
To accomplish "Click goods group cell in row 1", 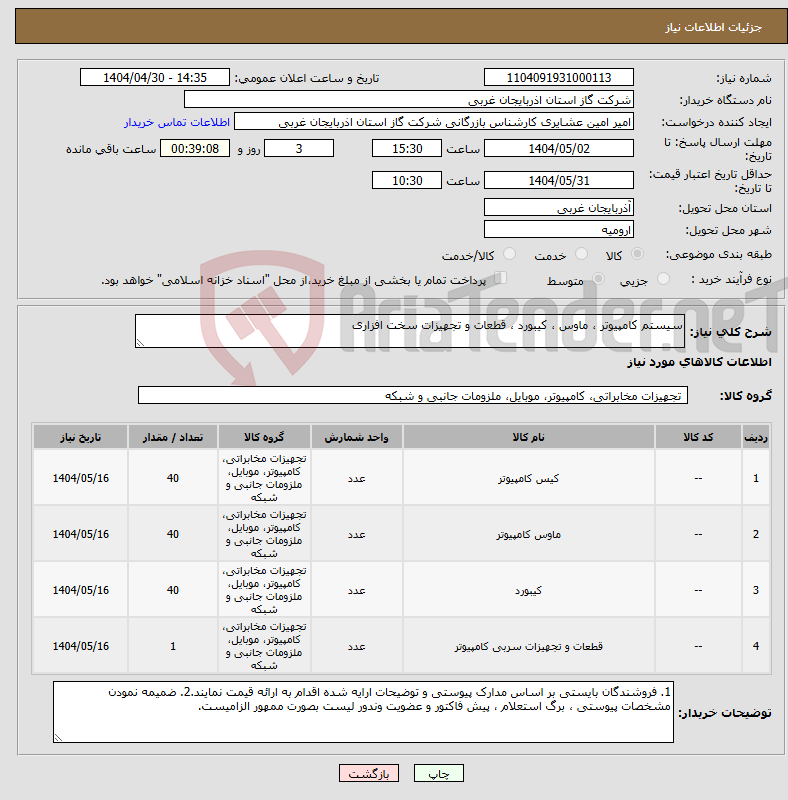I will (x=264, y=478).
